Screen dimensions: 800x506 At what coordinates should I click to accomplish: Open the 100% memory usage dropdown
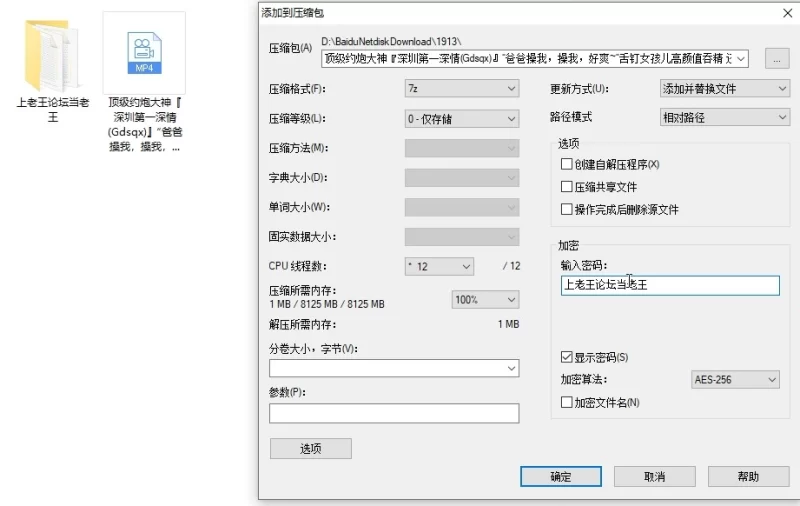485,299
